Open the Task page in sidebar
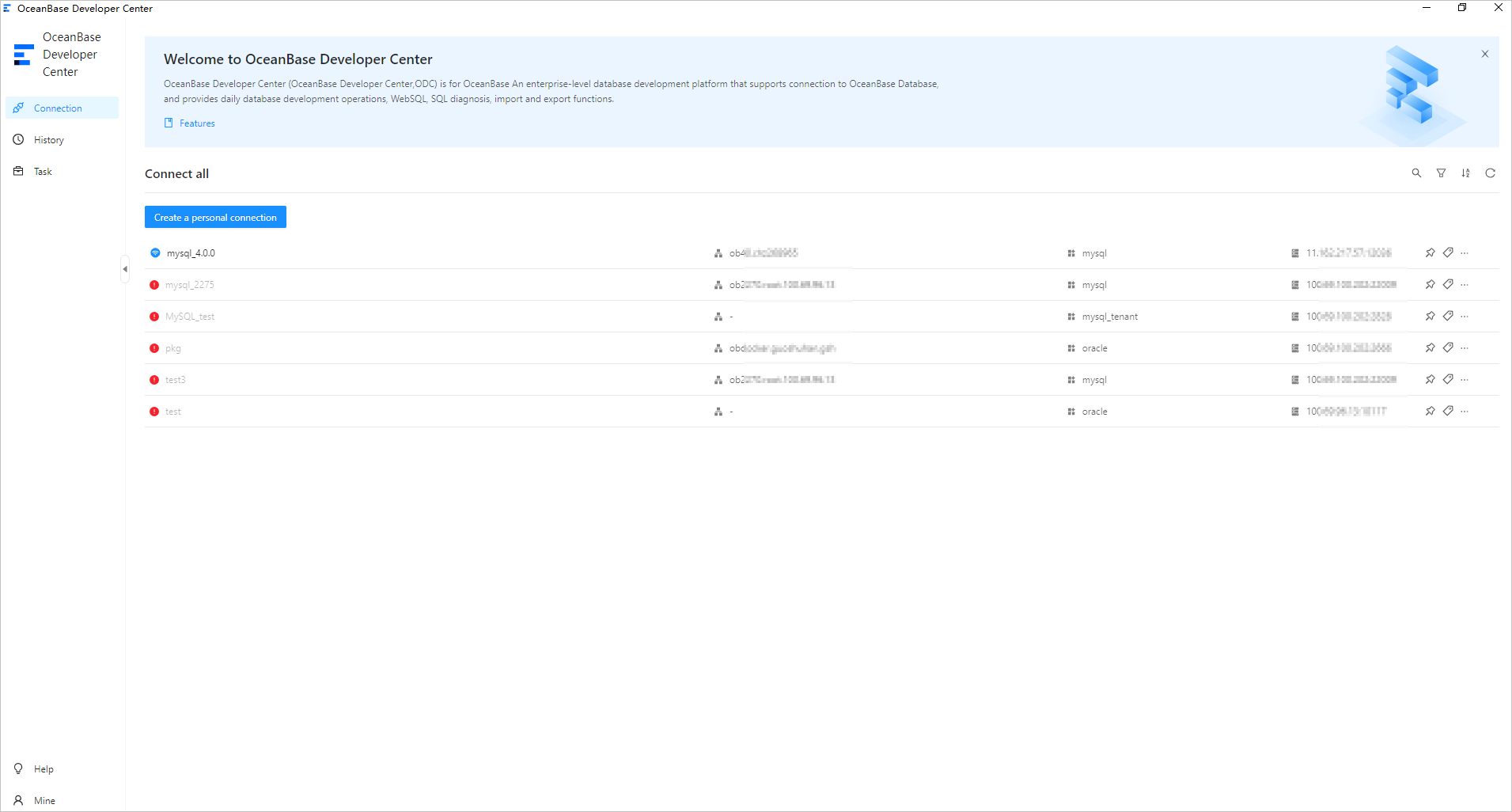The height and width of the screenshot is (812, 1512). click(43, 172)
